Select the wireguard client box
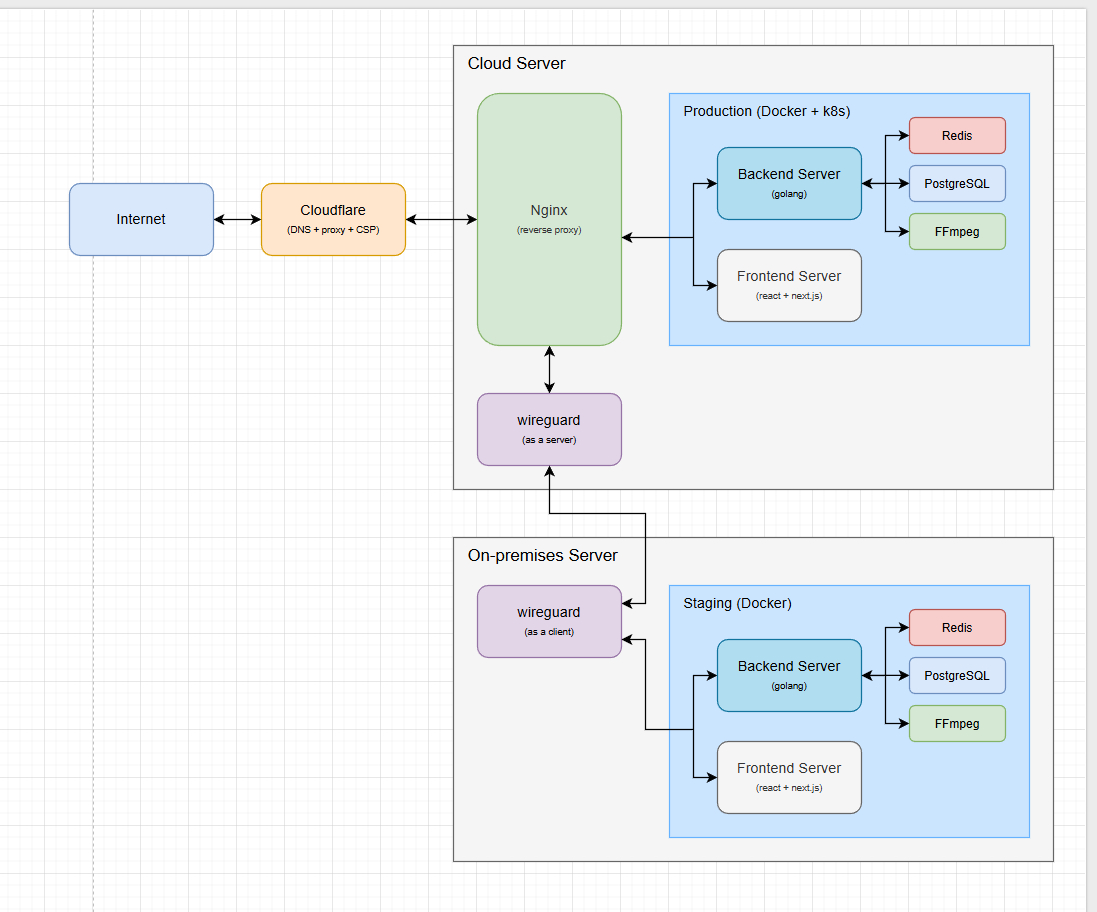The width and height of the screenshot is (1097, 912). (549, 621)
